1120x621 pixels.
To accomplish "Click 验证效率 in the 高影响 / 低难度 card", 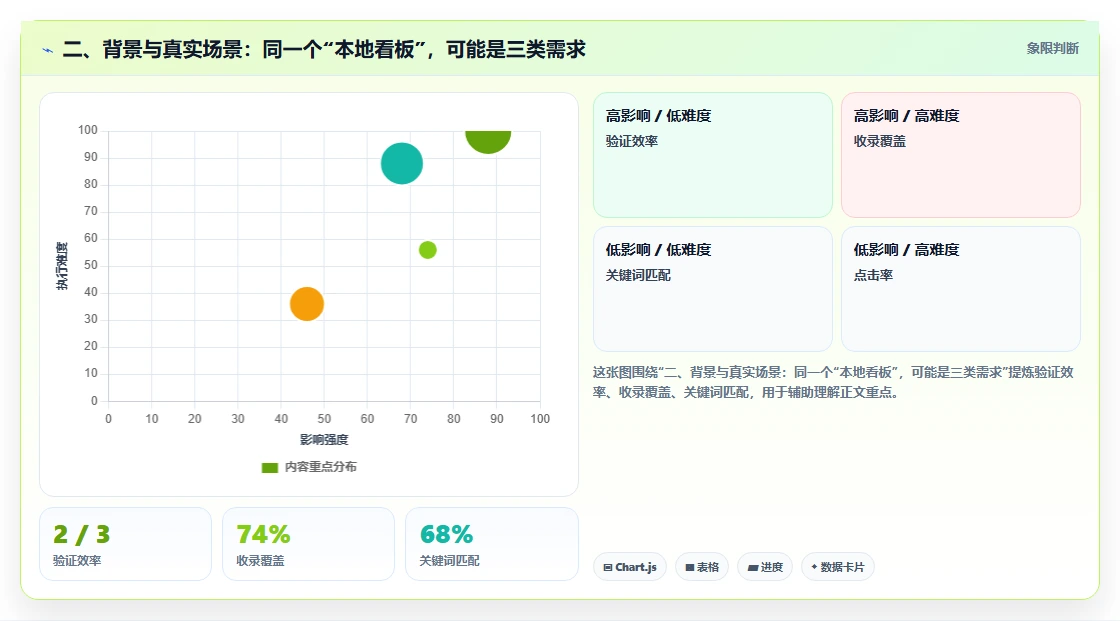I will (631, 141).
